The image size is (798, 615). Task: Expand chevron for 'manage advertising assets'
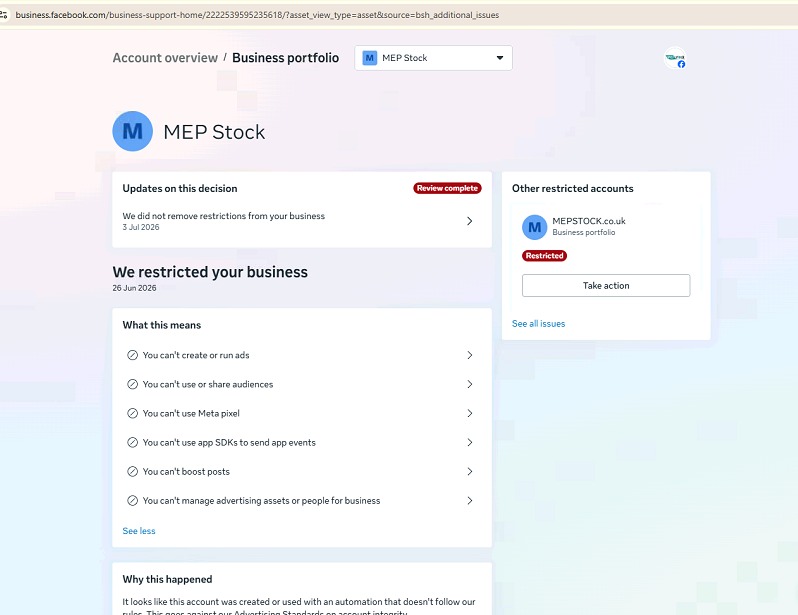[470, 500]
